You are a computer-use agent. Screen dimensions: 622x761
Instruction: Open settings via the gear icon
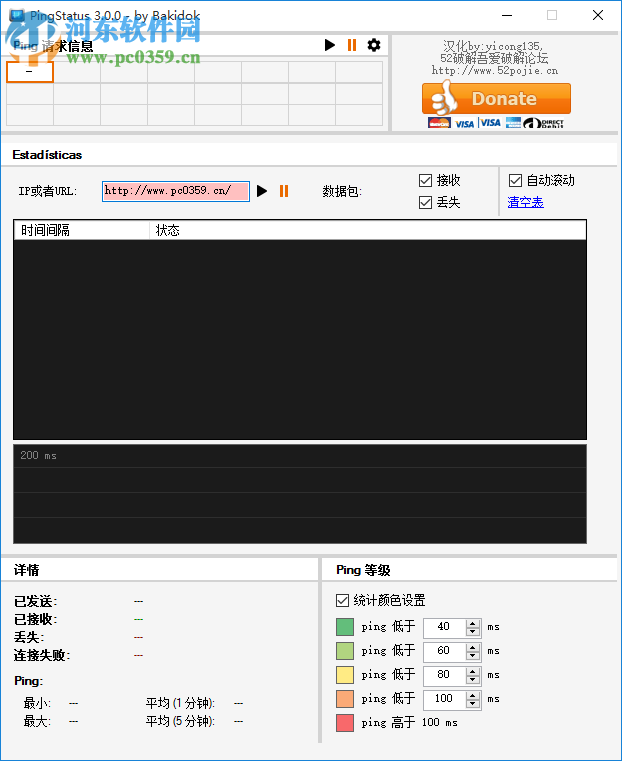point(374,45)
